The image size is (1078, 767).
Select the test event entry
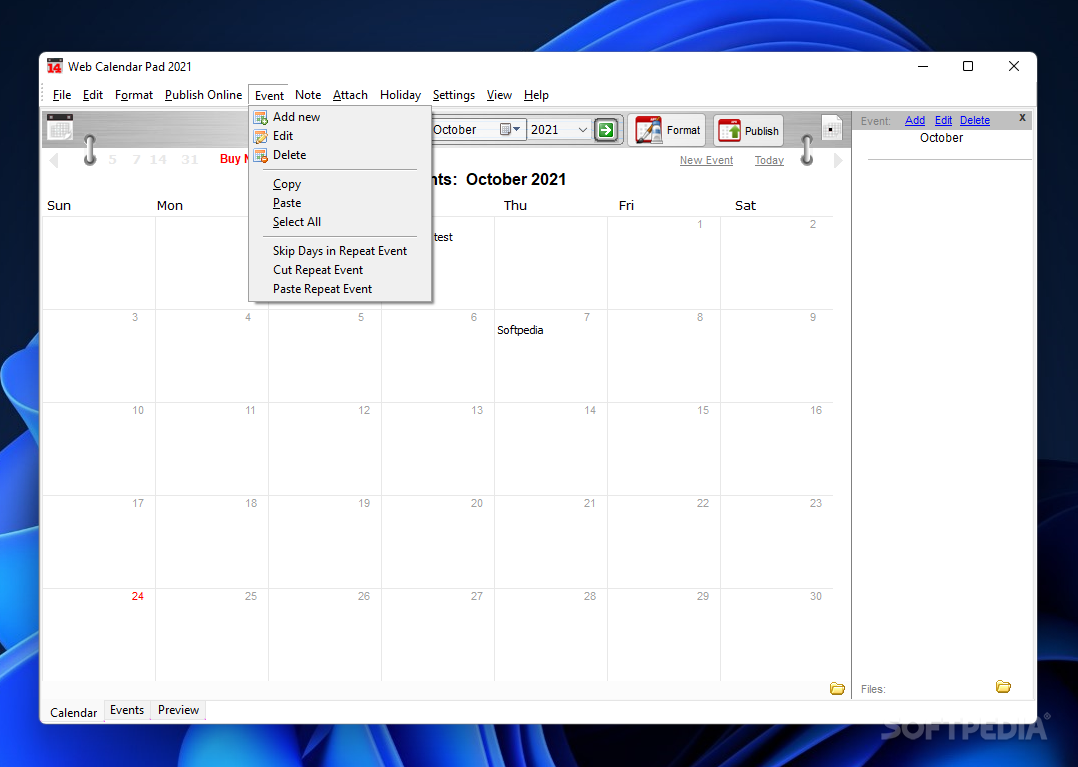click(x=443, y=237)
